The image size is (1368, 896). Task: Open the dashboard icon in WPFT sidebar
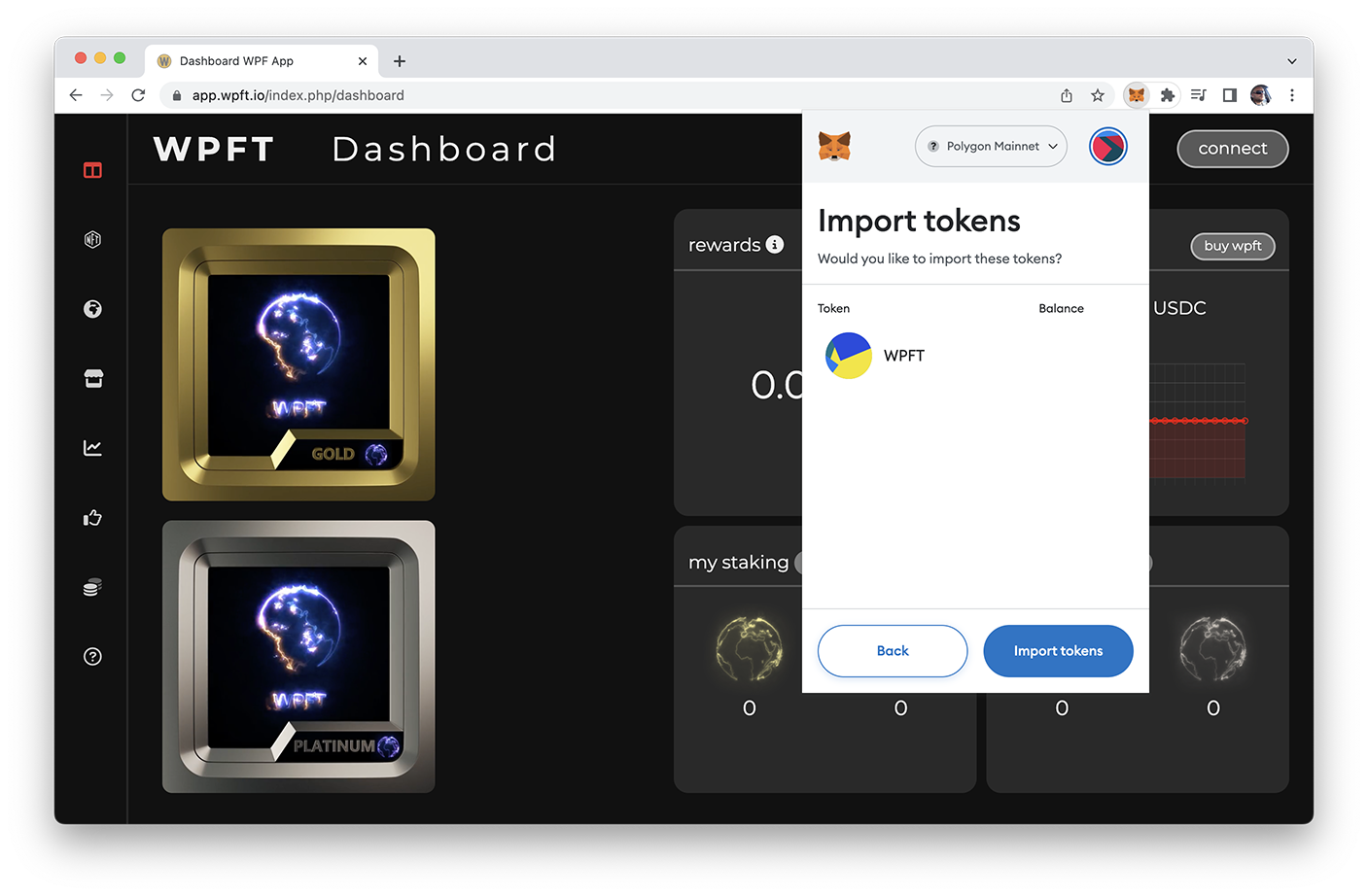click(92, 170)
